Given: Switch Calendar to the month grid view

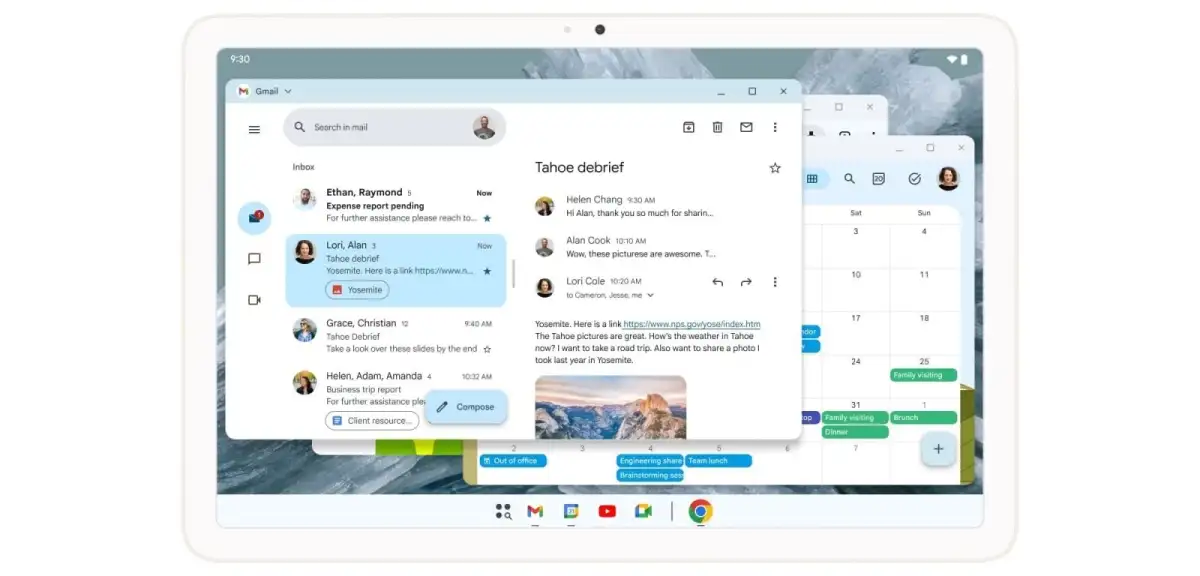Looking at the screenshot, I should (812, 179).
